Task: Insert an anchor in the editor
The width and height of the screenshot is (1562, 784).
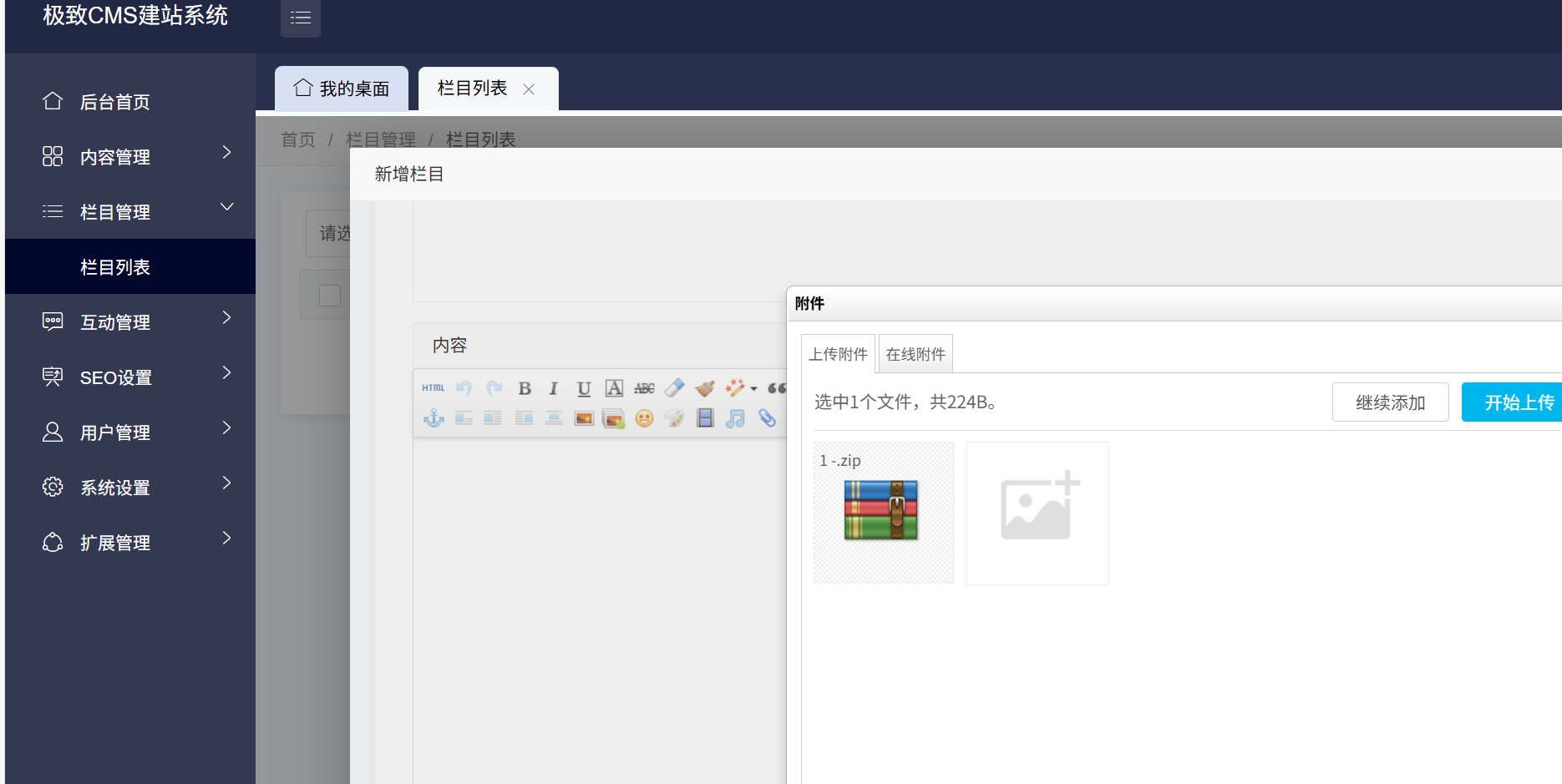Action: (x=434, y=418)
